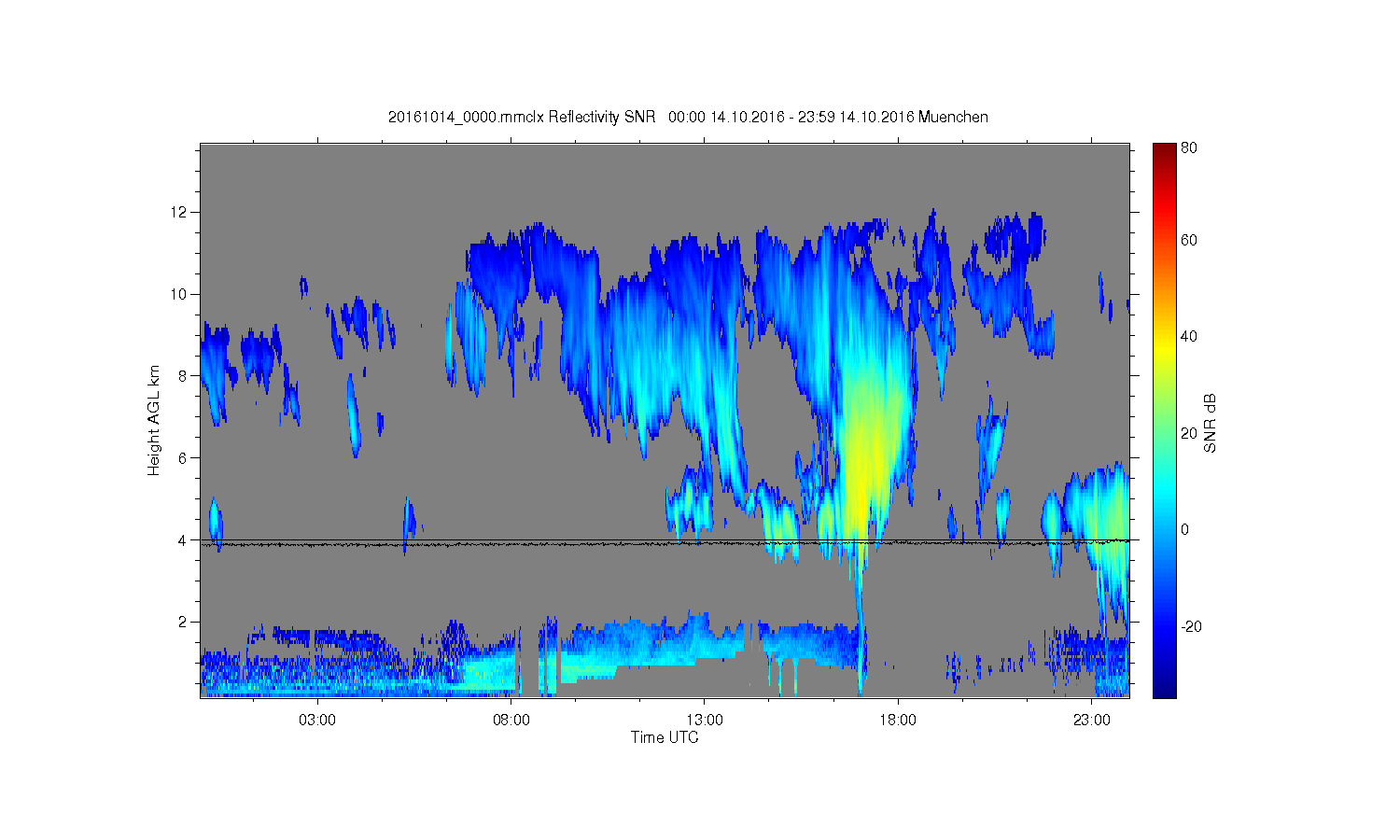Click the 08:00 time tick label

click(x=511, y=720)
